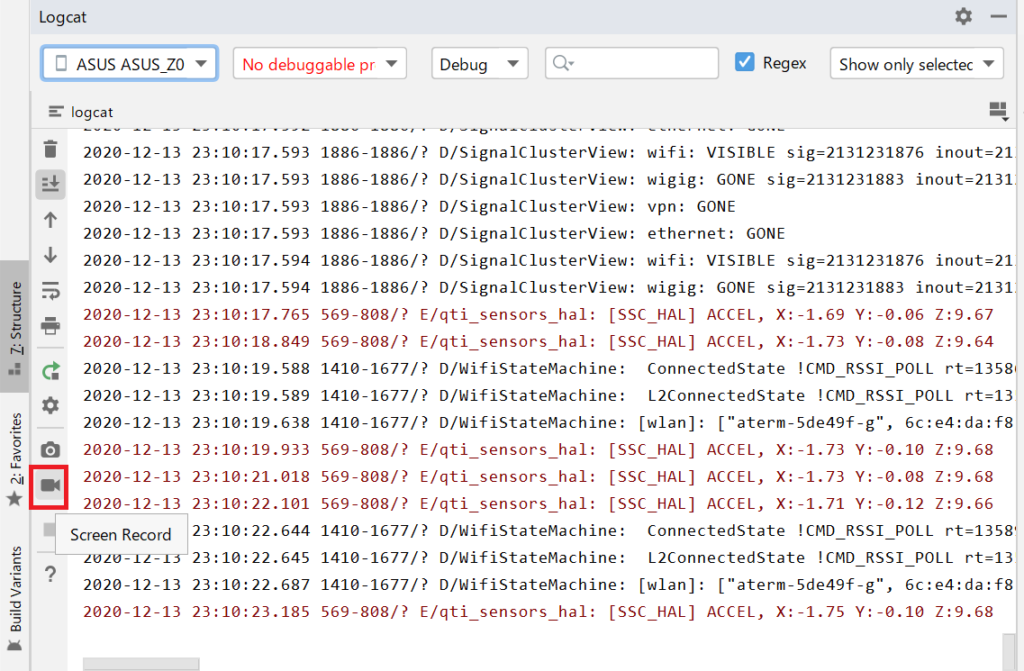
Task: Toggle the Regex checkbox
Action: (744, 62)
